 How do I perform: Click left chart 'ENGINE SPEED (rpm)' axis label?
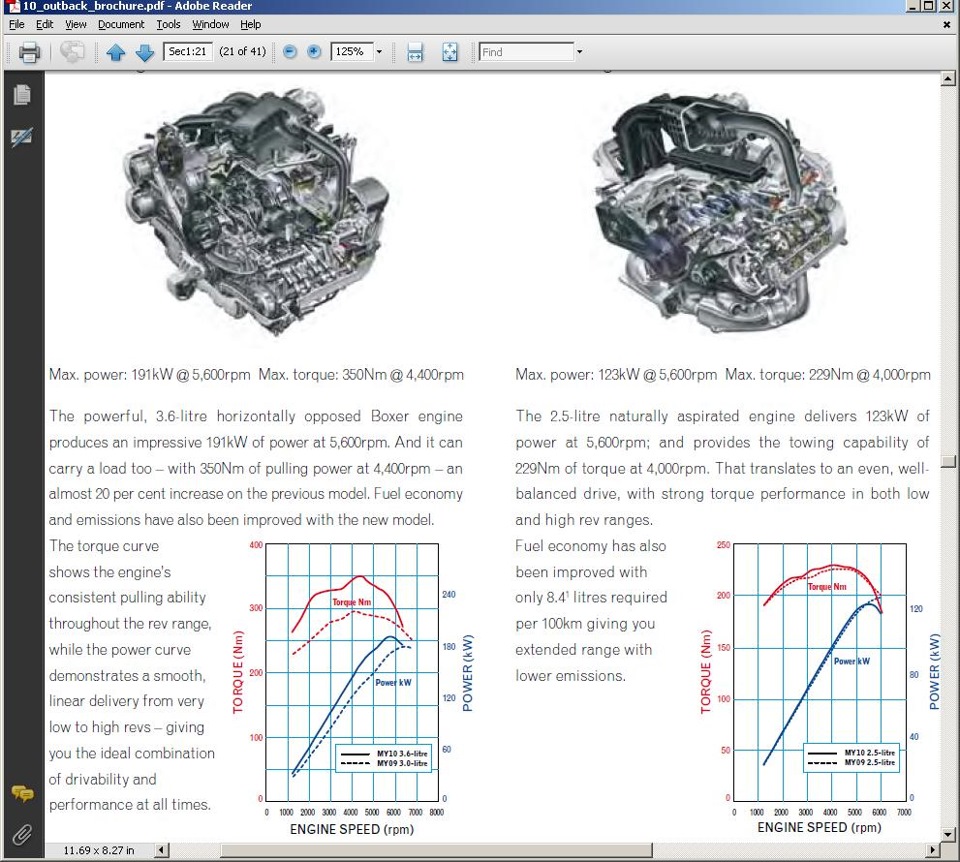[352, 829]
